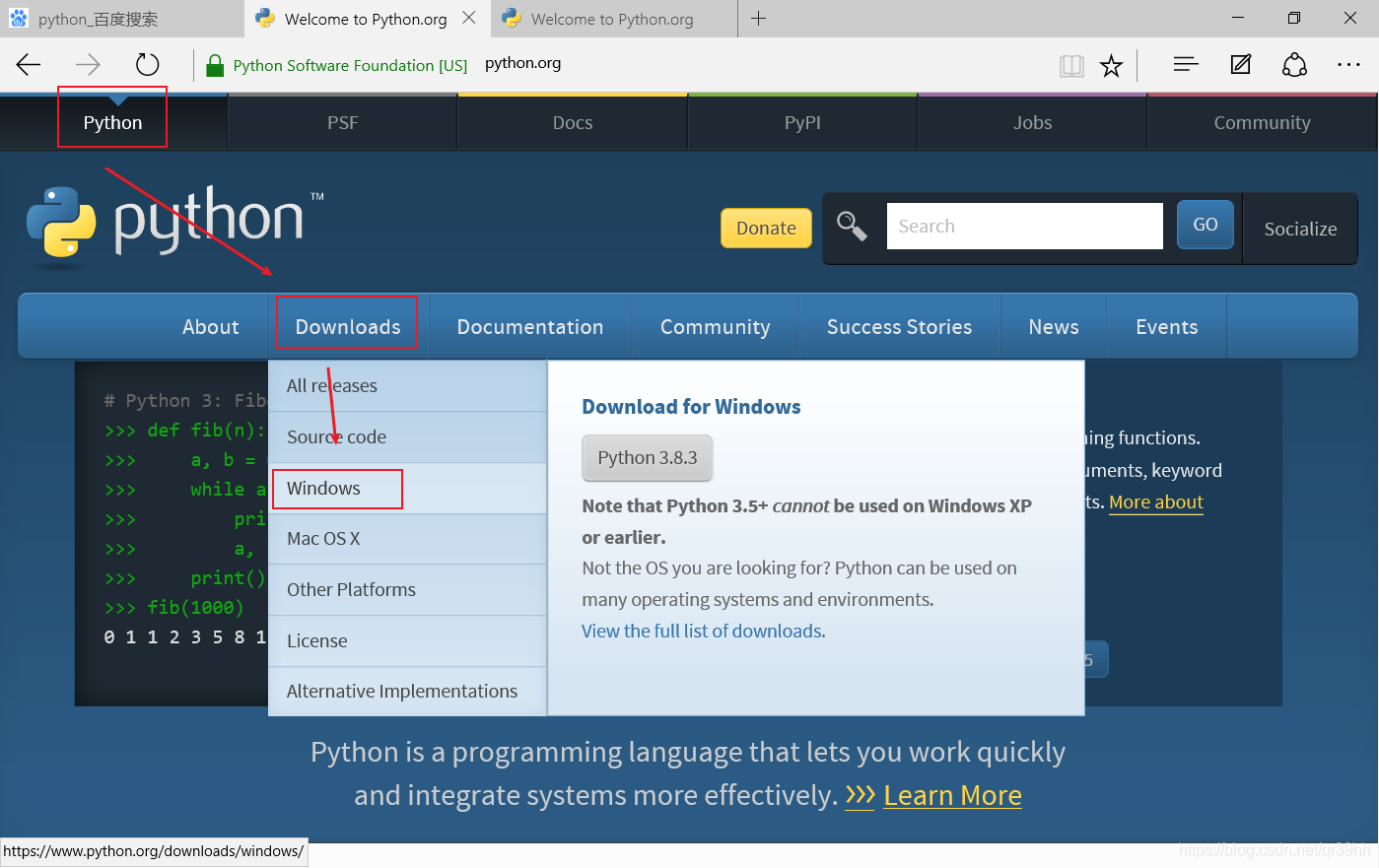Click Baidu favicon on first tab
Screen dimensions: 1379x868
click(18, 19)
